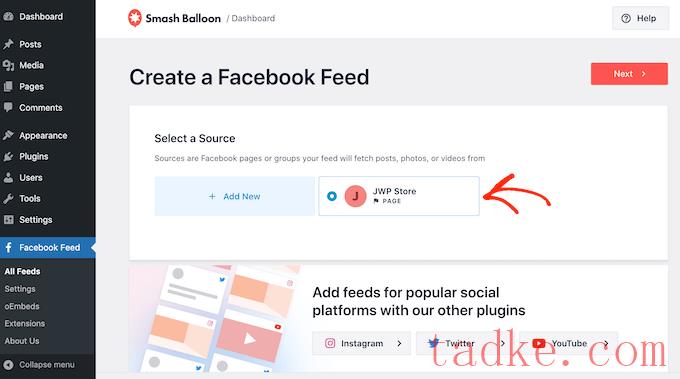680x379 pixels.
Task: Click the YouTube plugin chevron arrow
Action: (x=606, y=343)
